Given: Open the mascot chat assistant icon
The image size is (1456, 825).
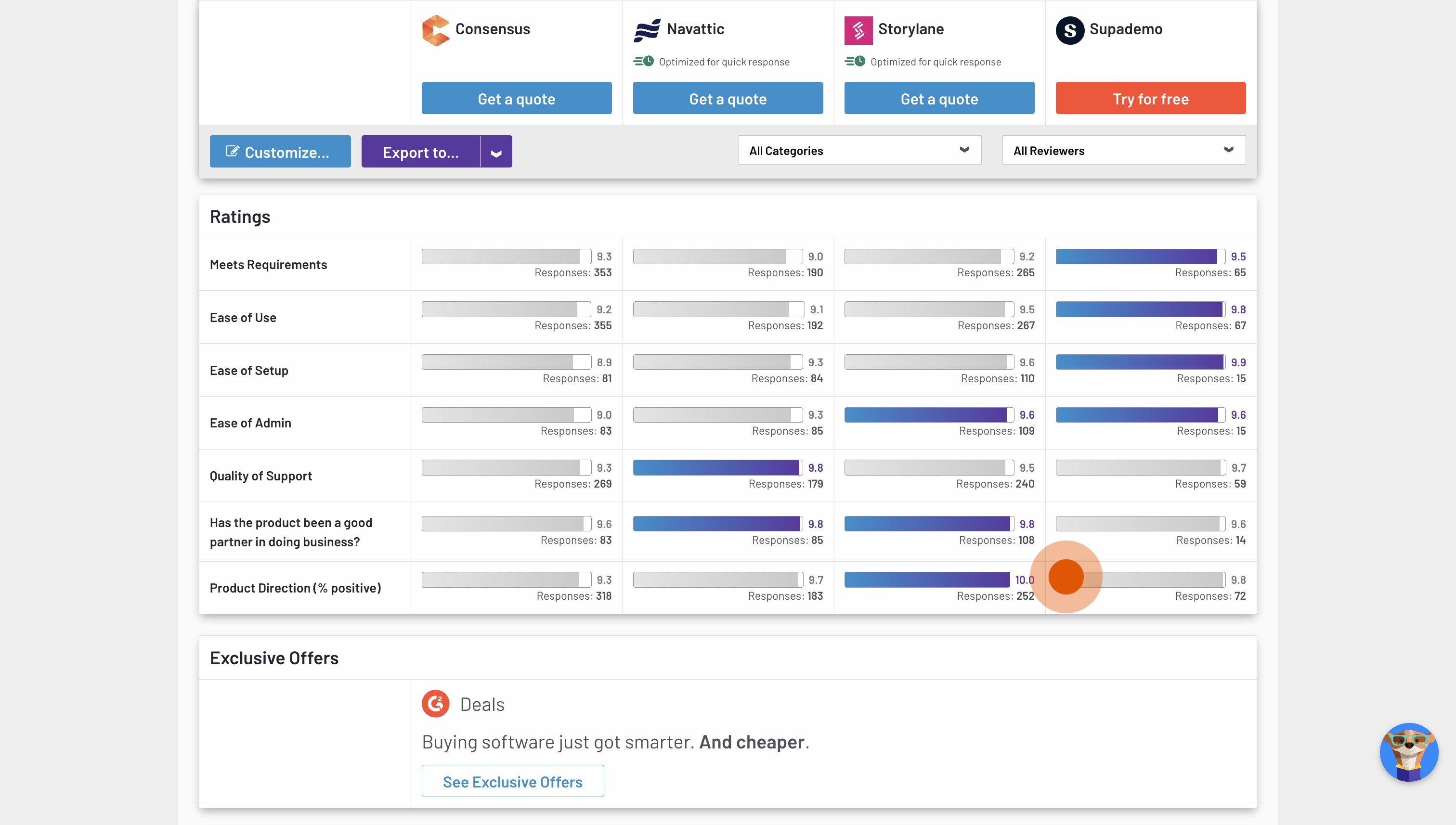Looking at the screenshot, I should coord(1408,752).
